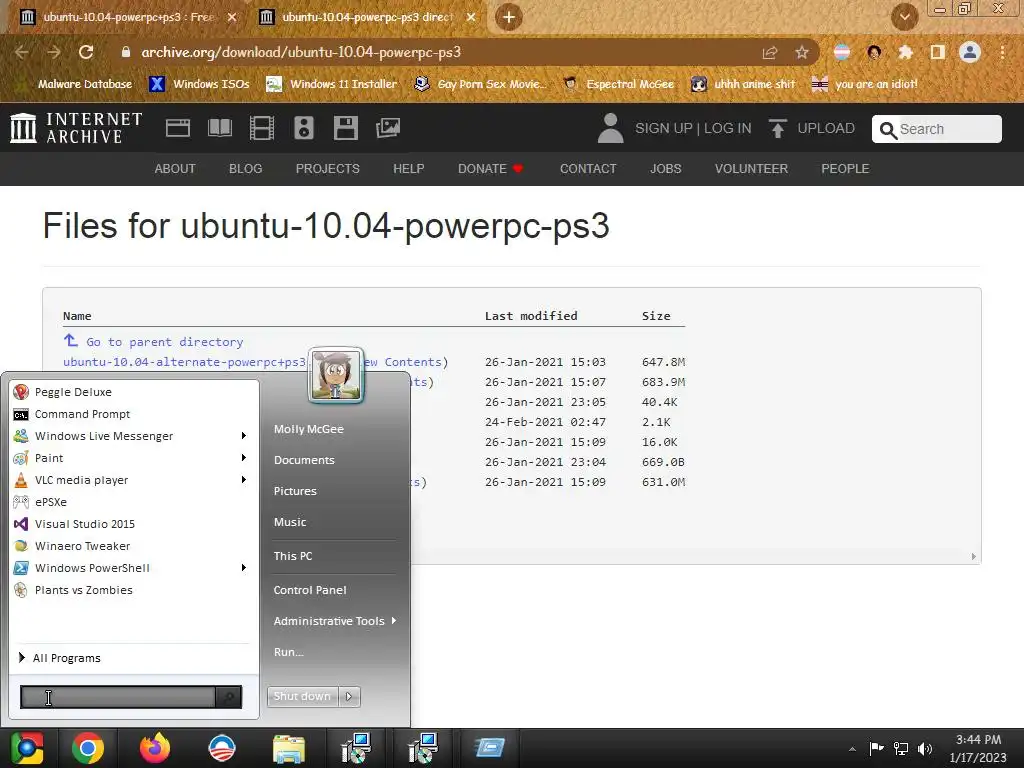Click Go to parent directory link

pos(165,342)
